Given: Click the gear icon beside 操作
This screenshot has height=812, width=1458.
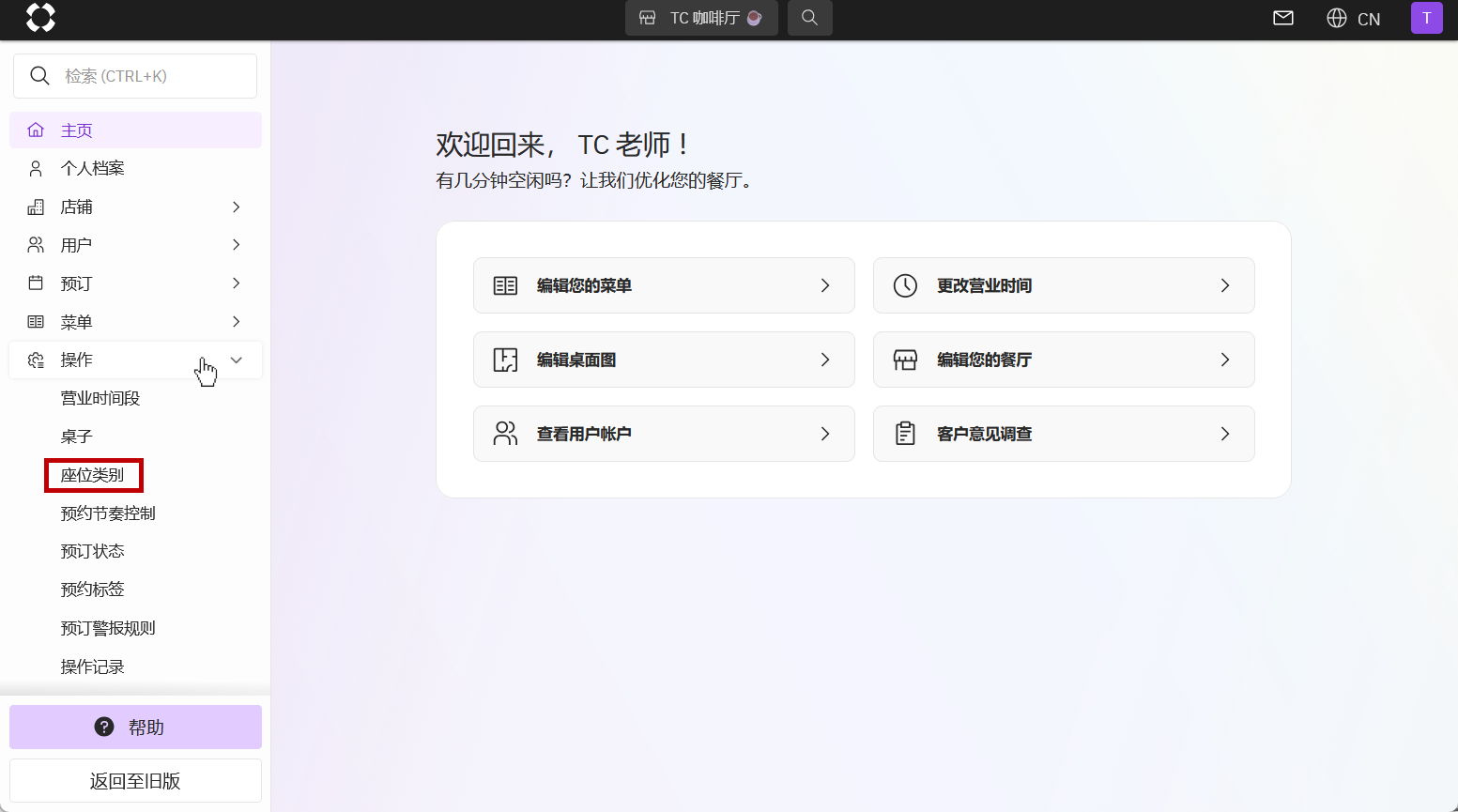Looking at the screenshot, I should [x=36, y=360].
